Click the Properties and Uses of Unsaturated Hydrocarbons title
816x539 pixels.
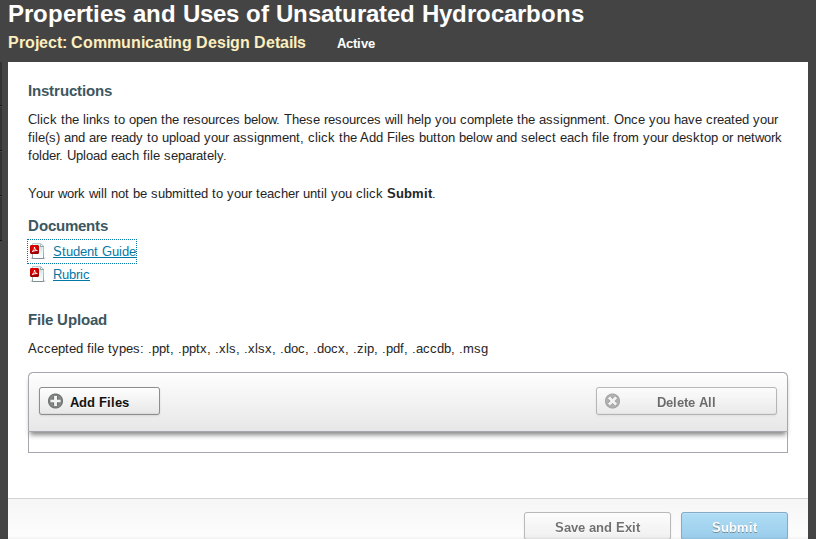click(x=296, y=14)
